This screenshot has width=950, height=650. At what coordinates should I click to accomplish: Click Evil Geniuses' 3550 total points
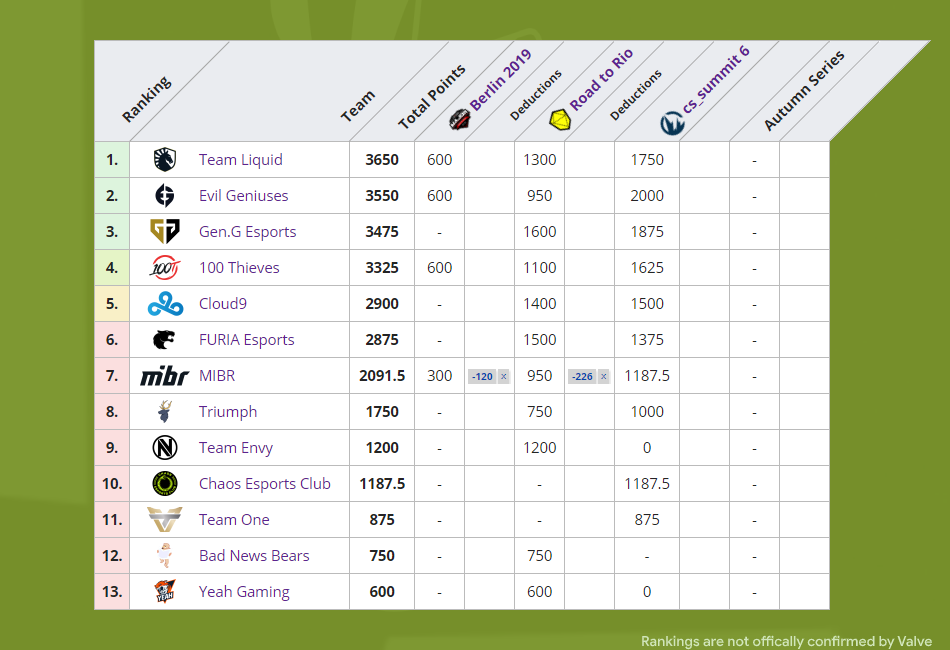click(382, 196)
